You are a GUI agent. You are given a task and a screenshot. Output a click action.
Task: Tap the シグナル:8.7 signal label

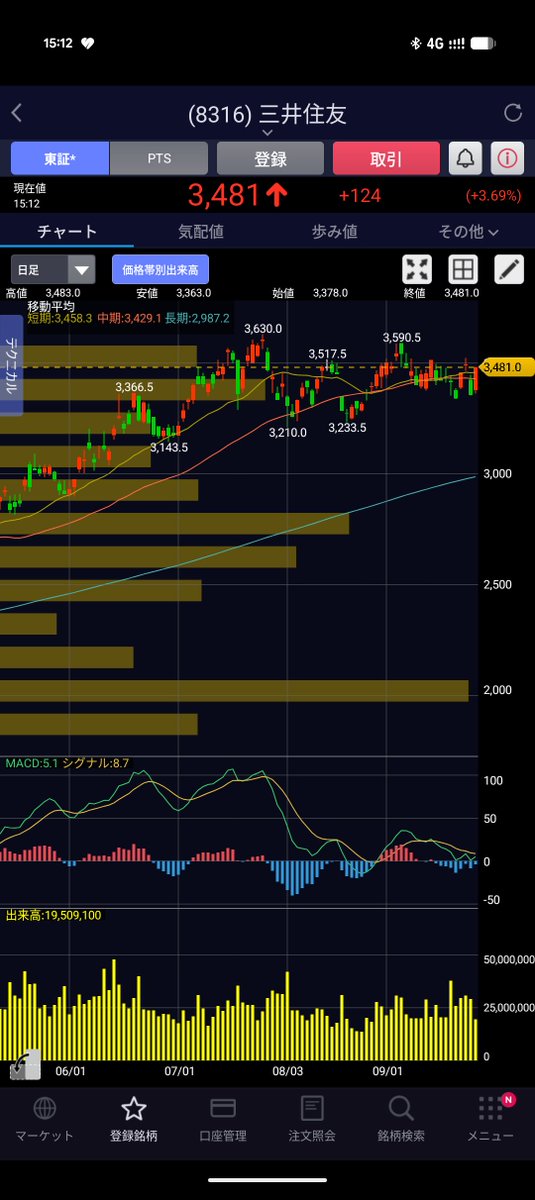(x=96, y=763)
